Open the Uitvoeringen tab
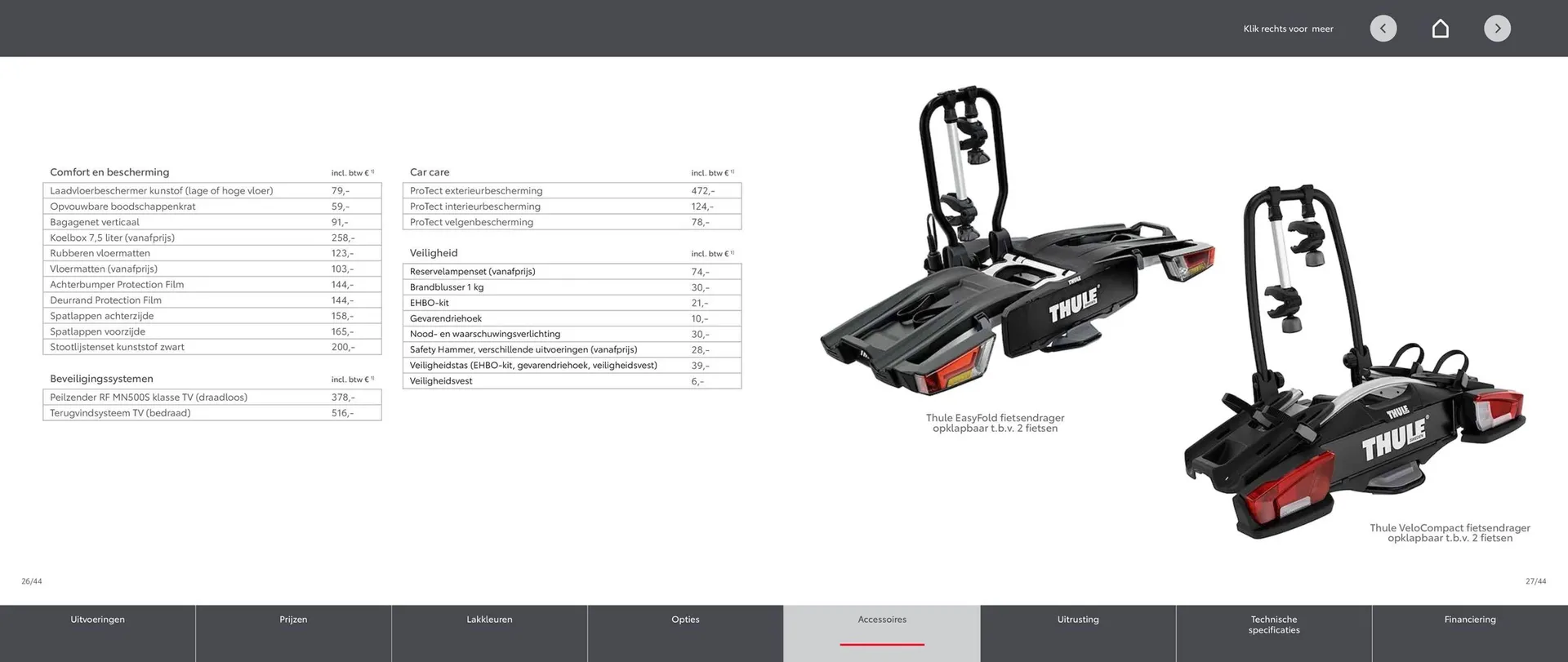Viewport: 1568px width, 662px height. point(97,620)
